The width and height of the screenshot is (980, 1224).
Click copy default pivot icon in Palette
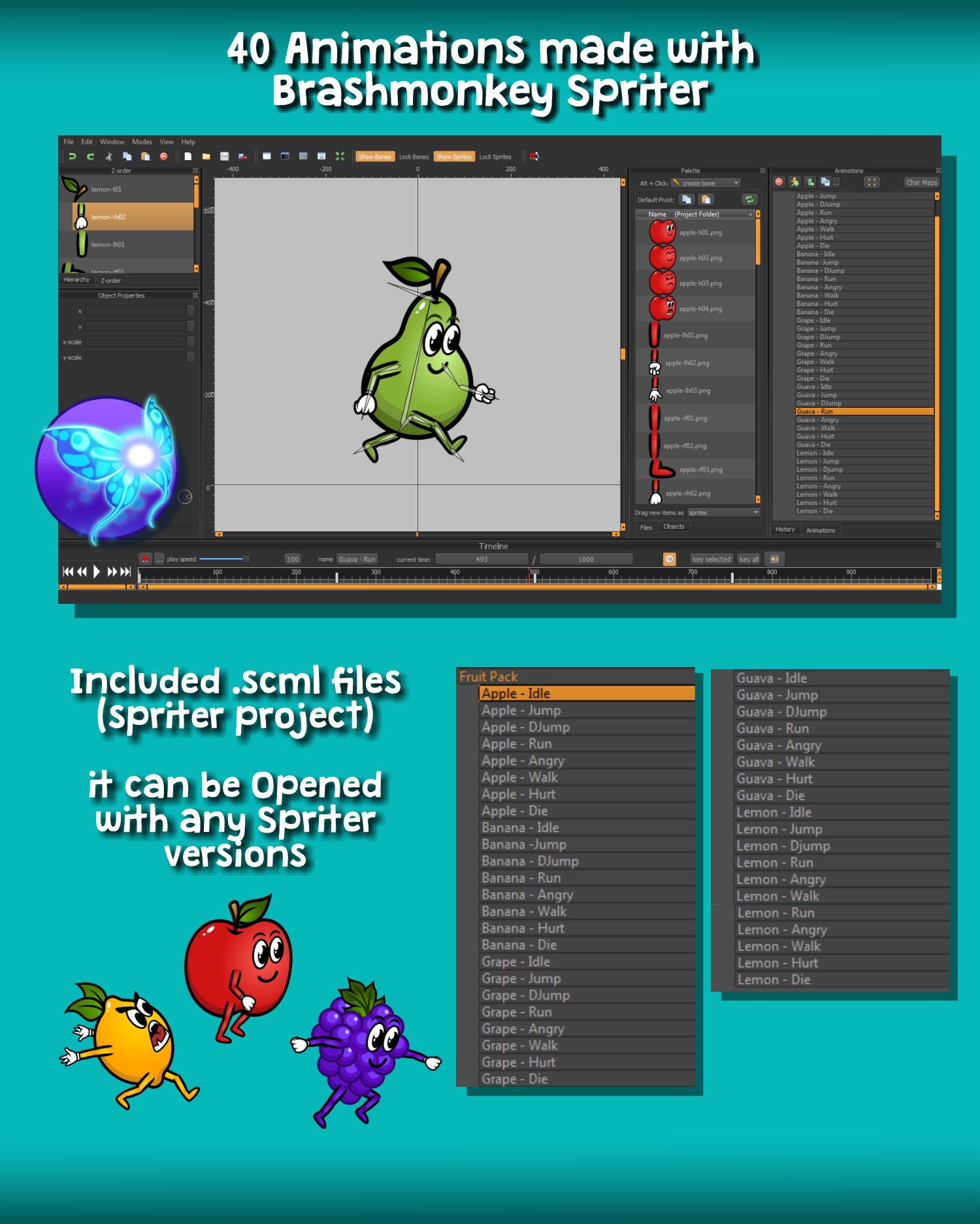point(686,199)
